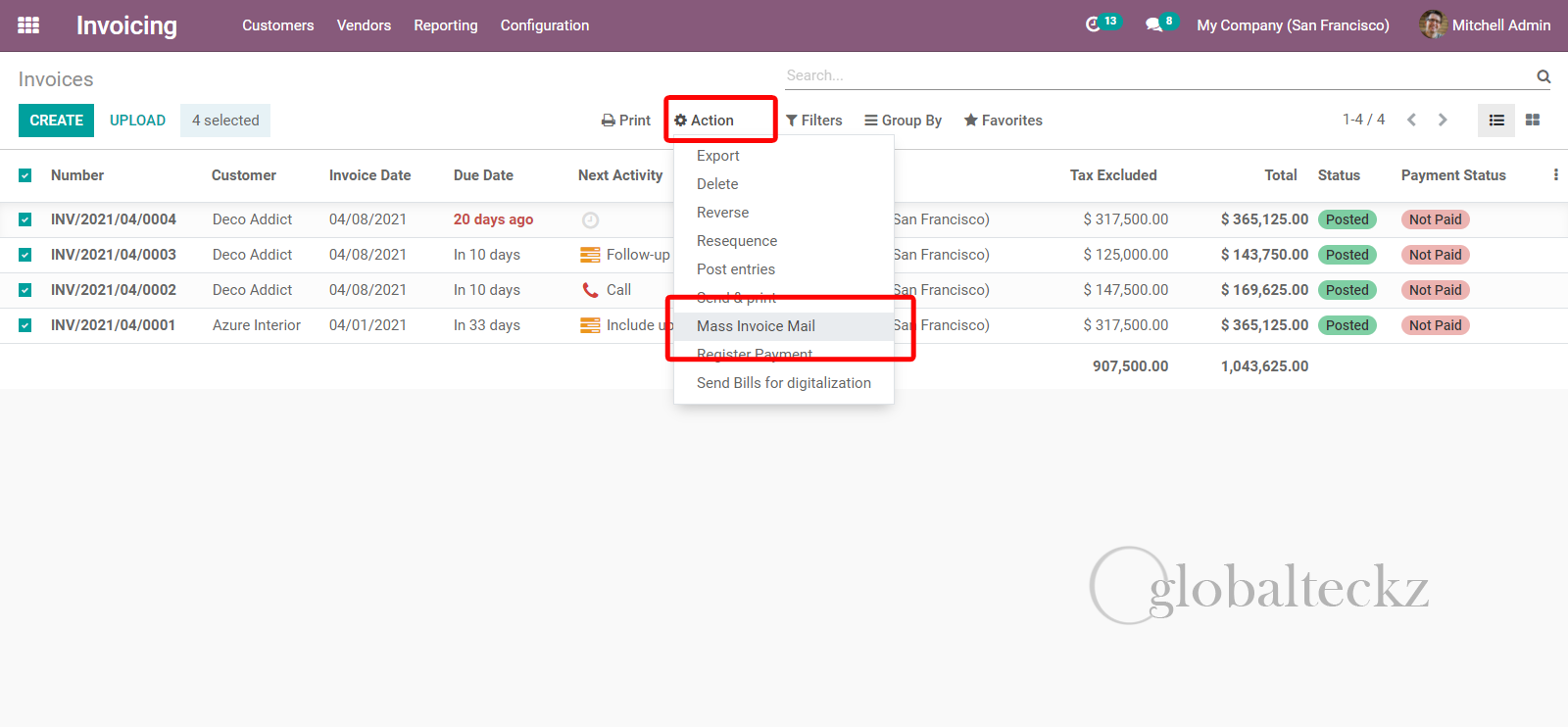Open the Reporting menu
The height and width of the screenshot is (727, 1568).
click(446, 25)
